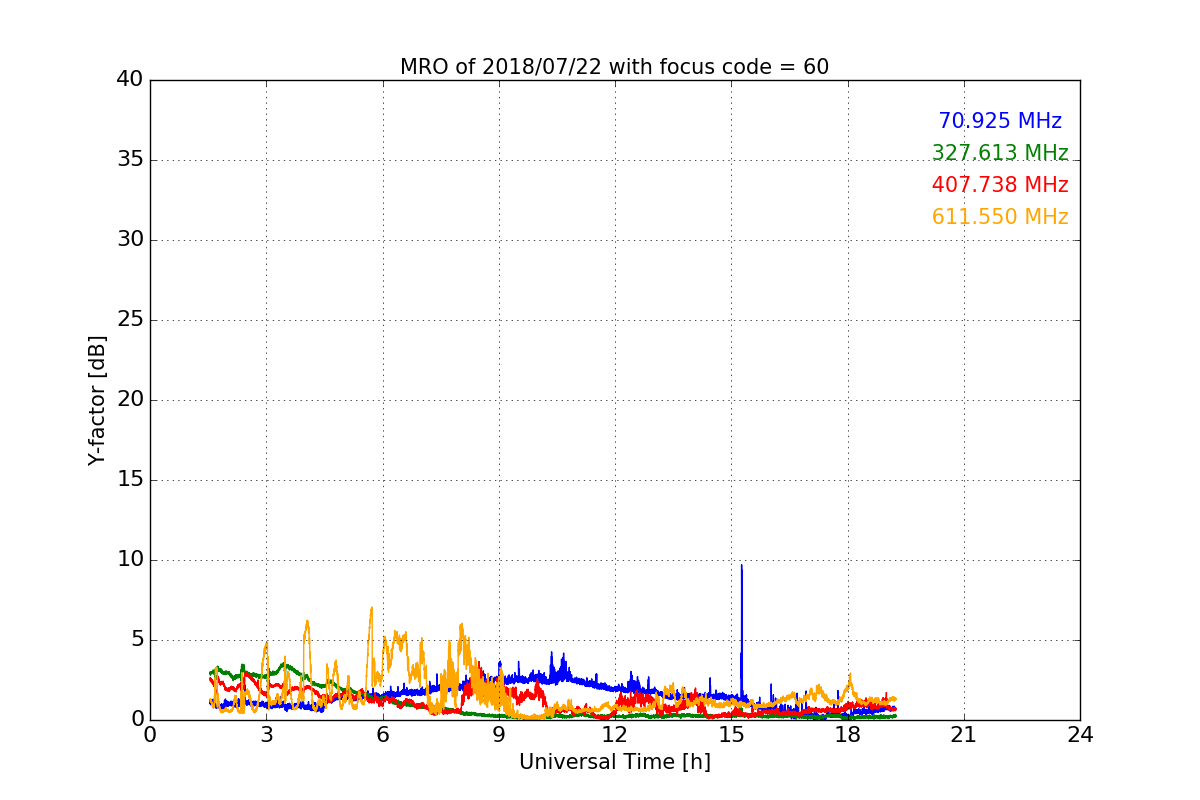This screenshot has height=800, width=1200.
Task: Click the x-axis tick label '12'
Action: [x=615, y=735]
